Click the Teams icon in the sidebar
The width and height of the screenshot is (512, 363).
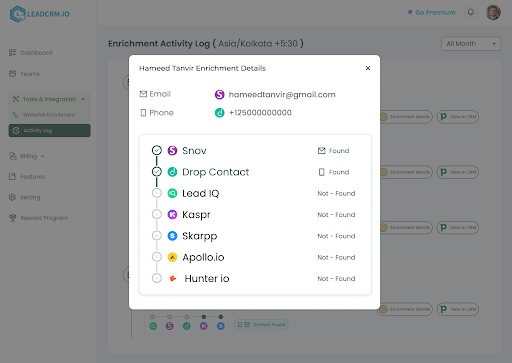(12, 74)
